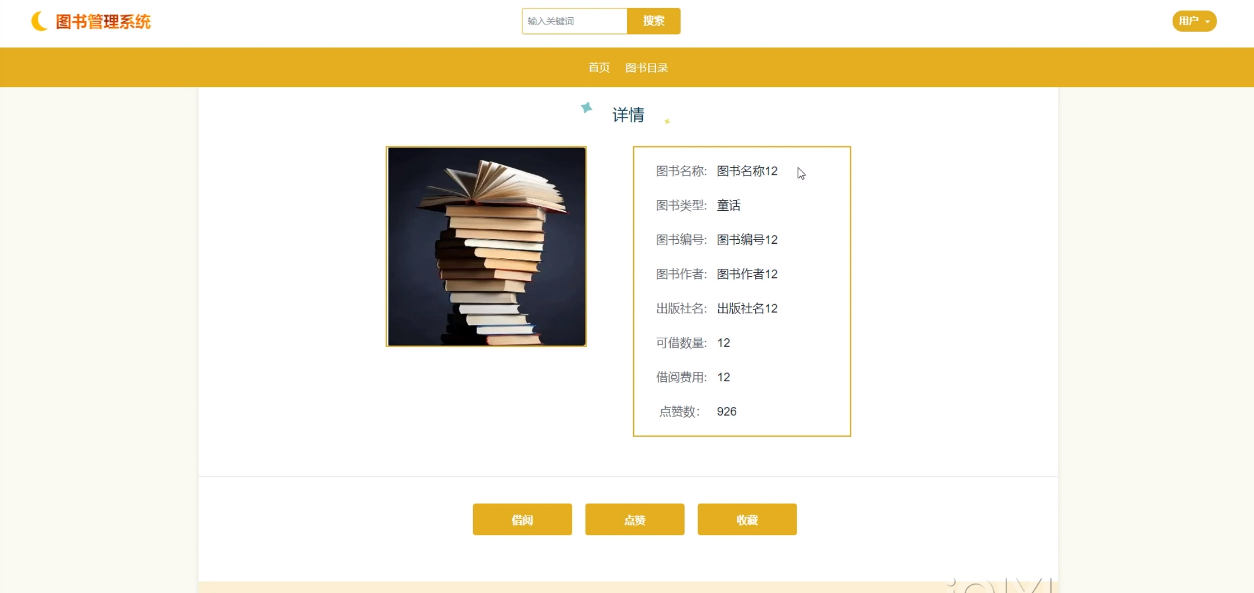Focus the 输入关键词 search field
Image resolution: width=1254 pixels, height=593 pixels.
(x=575, y=21)
